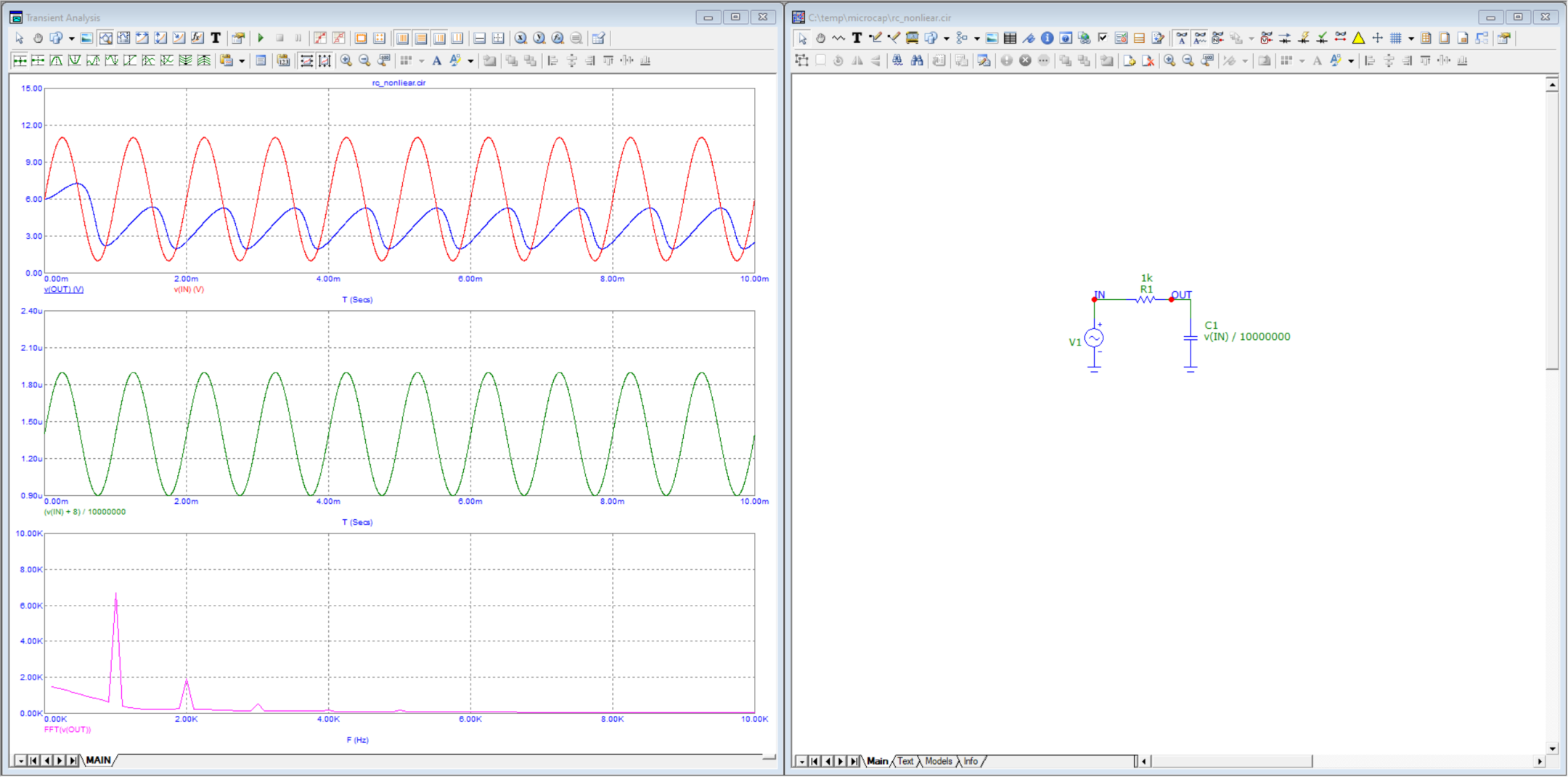Image resolution: width=1568 pixels, height=777 pixels.
Task: Click the FFT(v(OUT)) plot label
Action: (x=68, y=729)
